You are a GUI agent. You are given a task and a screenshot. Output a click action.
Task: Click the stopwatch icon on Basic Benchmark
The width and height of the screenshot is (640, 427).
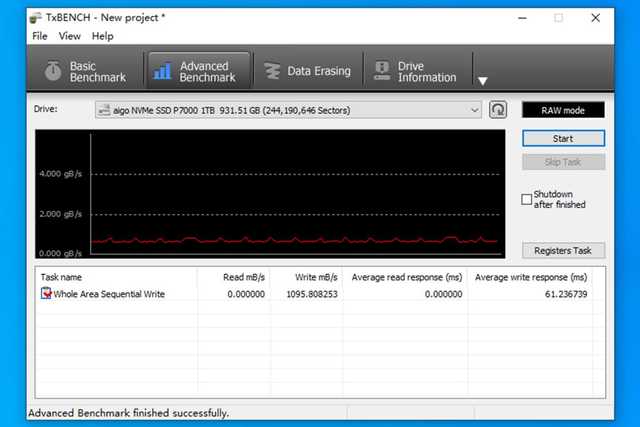(53, 71)
